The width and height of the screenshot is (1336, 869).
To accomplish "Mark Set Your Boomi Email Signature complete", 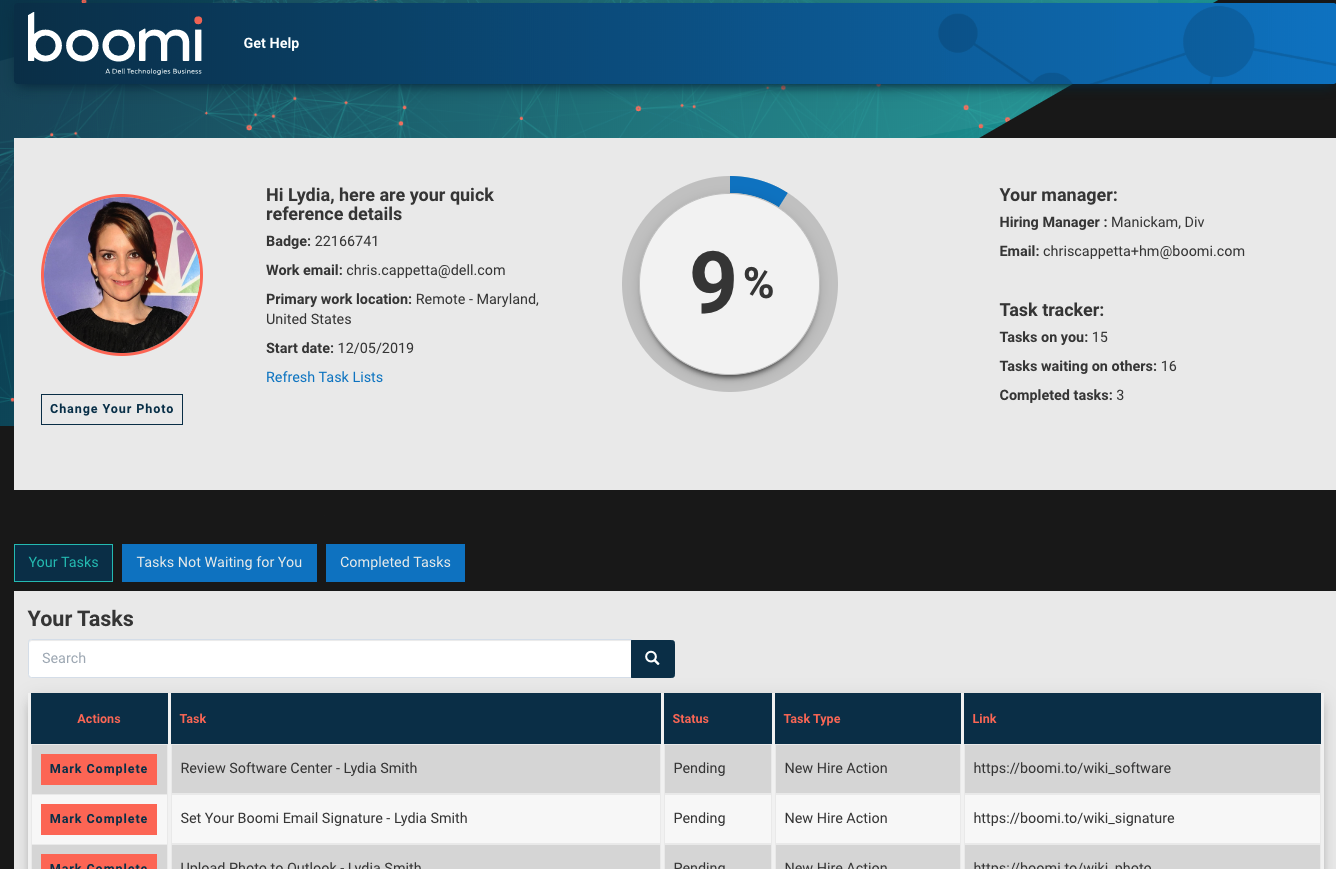I will [x=98, y=819].
